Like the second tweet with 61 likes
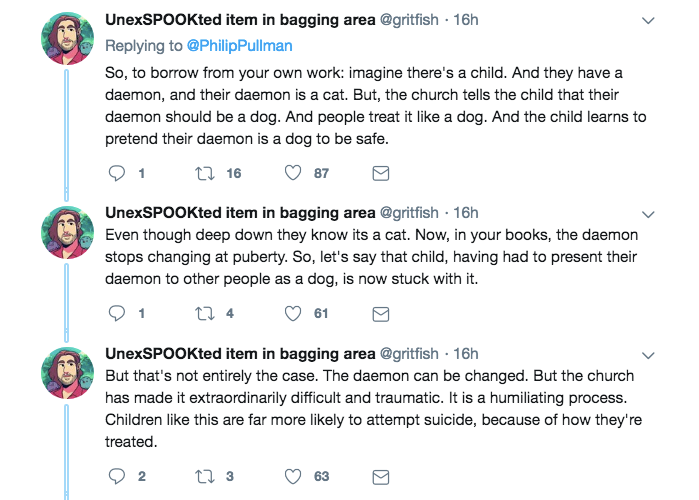699x500 pixels. (x=293, y=313)
